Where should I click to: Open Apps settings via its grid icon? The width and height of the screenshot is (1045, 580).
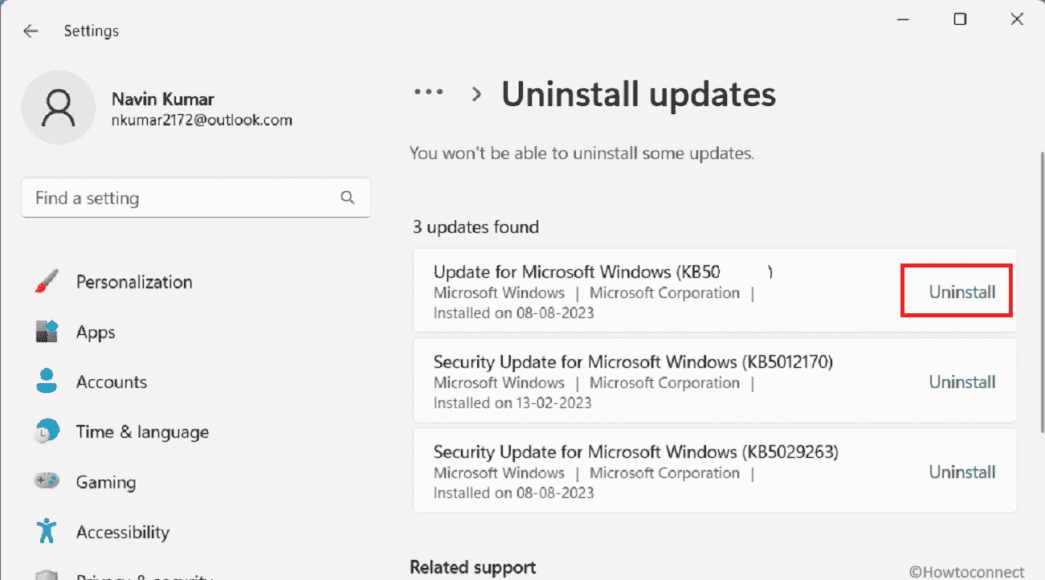tap(44, 331)
